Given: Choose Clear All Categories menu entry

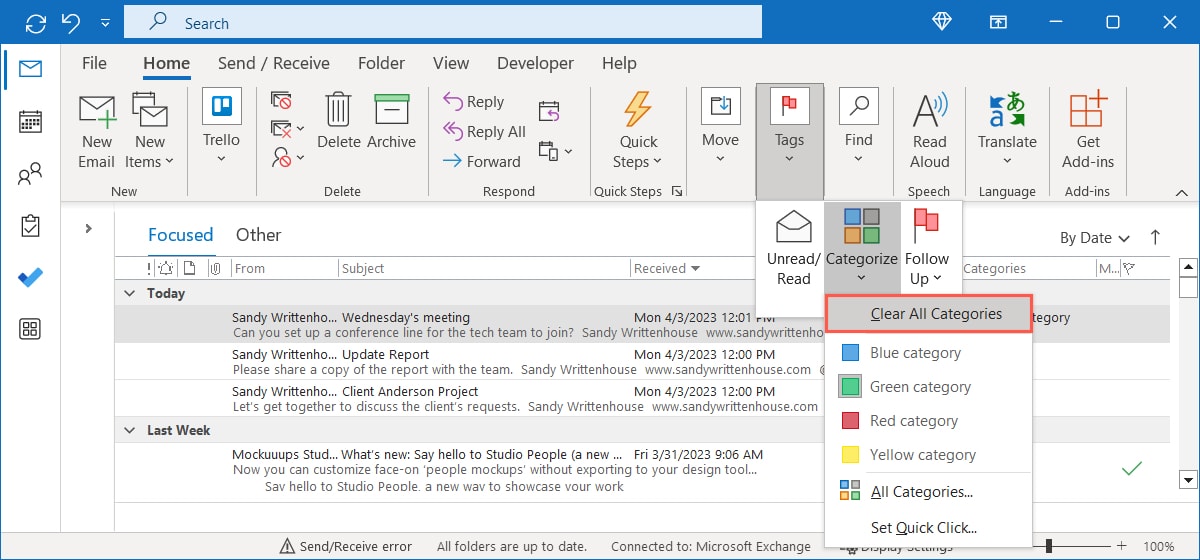Looking at the screenshot, I should click(x=929, y=314).
